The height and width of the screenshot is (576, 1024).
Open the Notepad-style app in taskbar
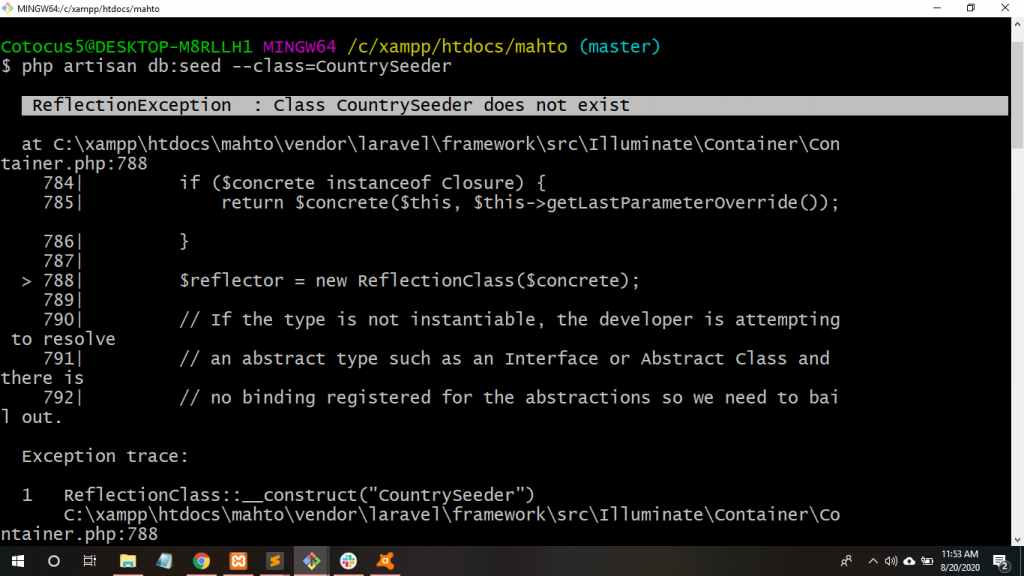point(164,561)
